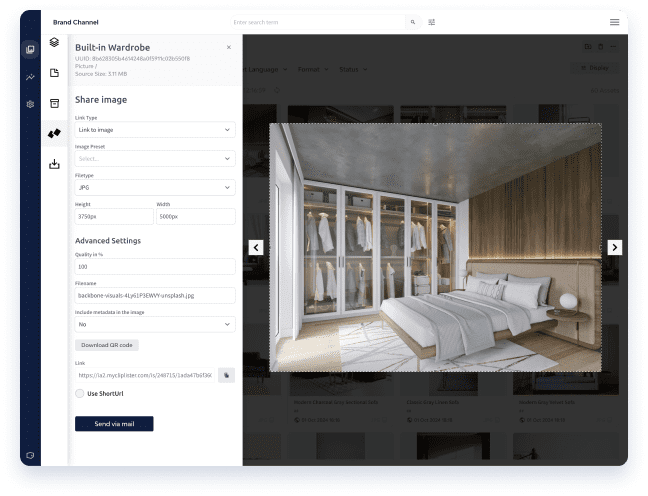The width and height of the screenshot is (648, 496).
Task: Open the Filetype JPG dropdown
Action: pos(155,188)
